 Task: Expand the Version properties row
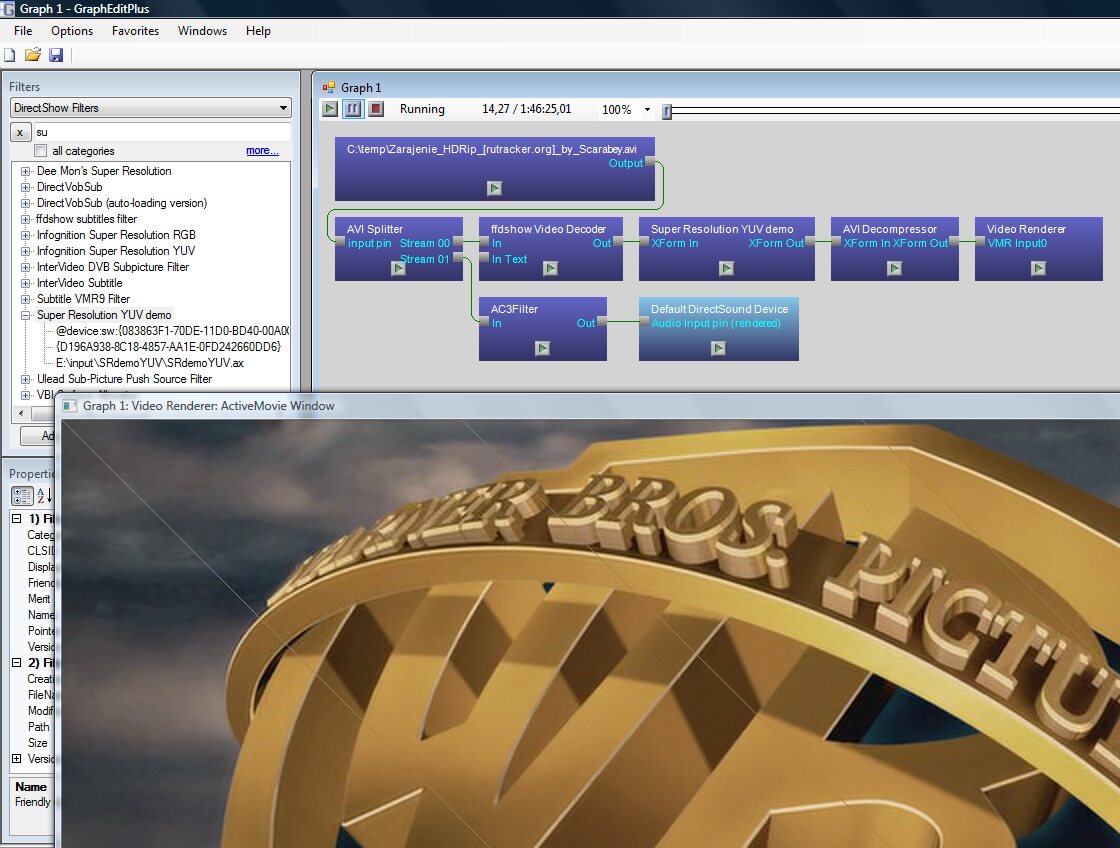(16, 759)
